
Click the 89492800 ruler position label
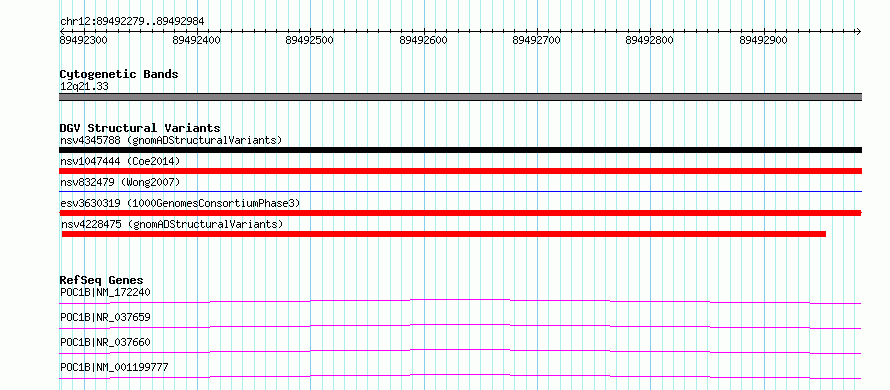[x=649, y=40]
